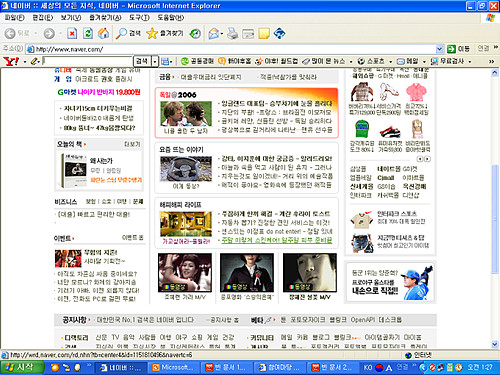Image resolution: width=500 pixels, height=375 pixels.
Task: Click the Stop button in IE toolbar
Action: (72, 33)
